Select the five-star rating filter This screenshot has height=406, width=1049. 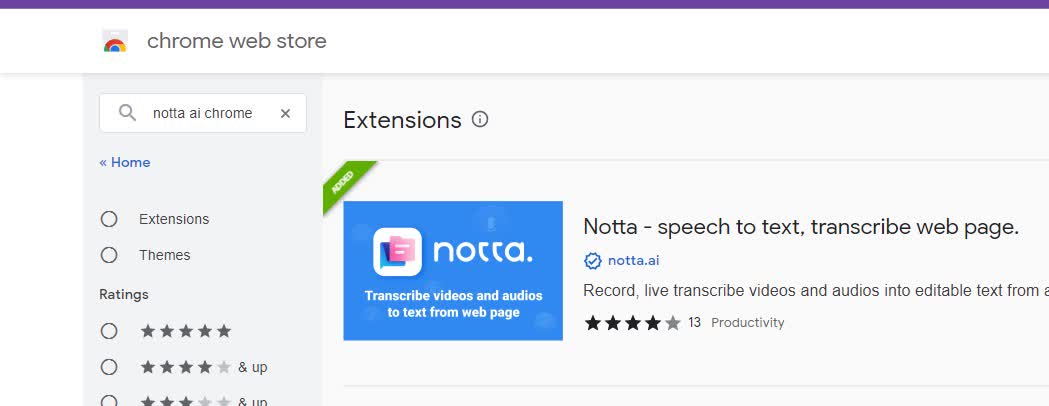109,331
